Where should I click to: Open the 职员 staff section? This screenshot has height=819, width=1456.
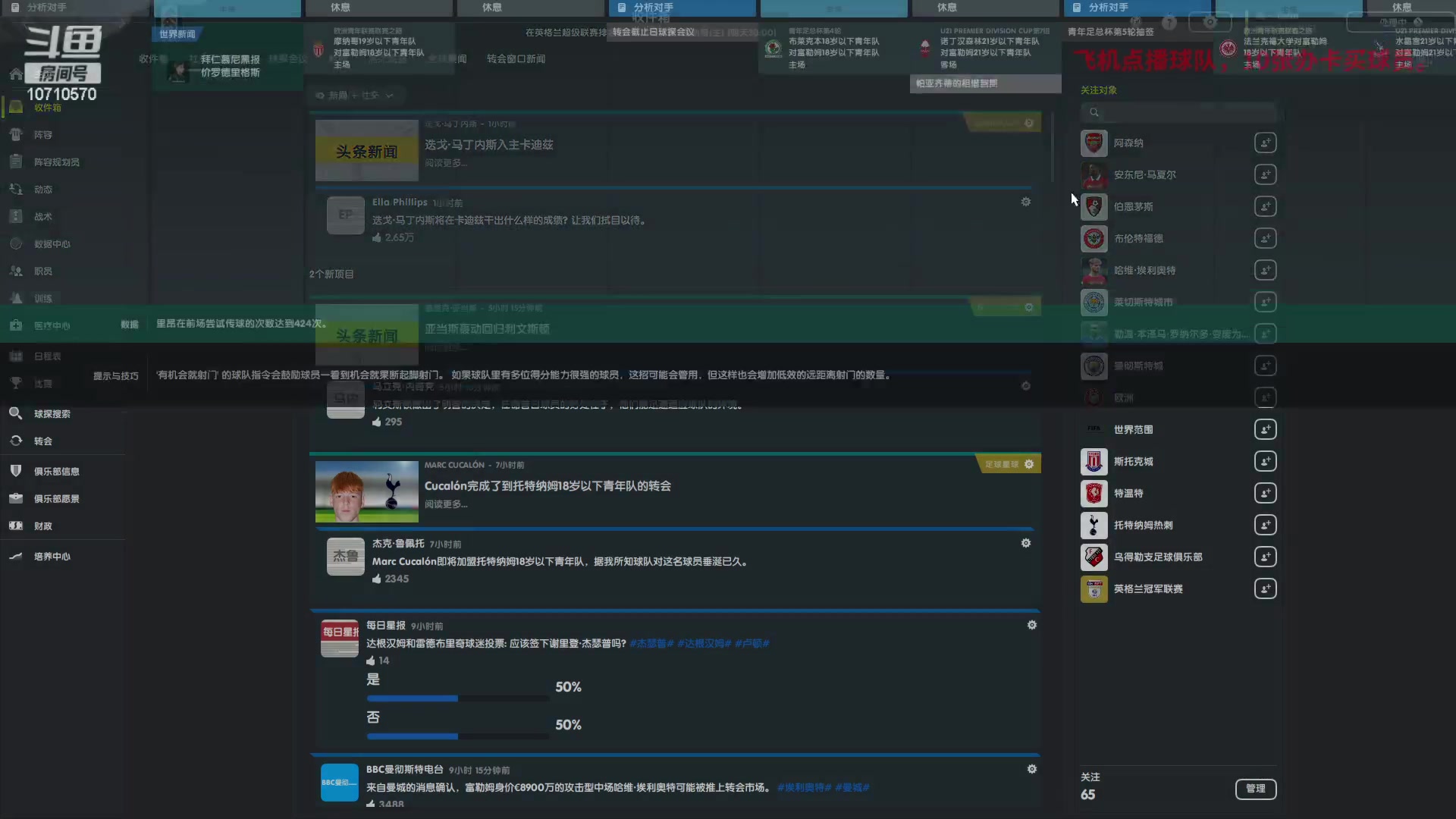pos(42,271)
